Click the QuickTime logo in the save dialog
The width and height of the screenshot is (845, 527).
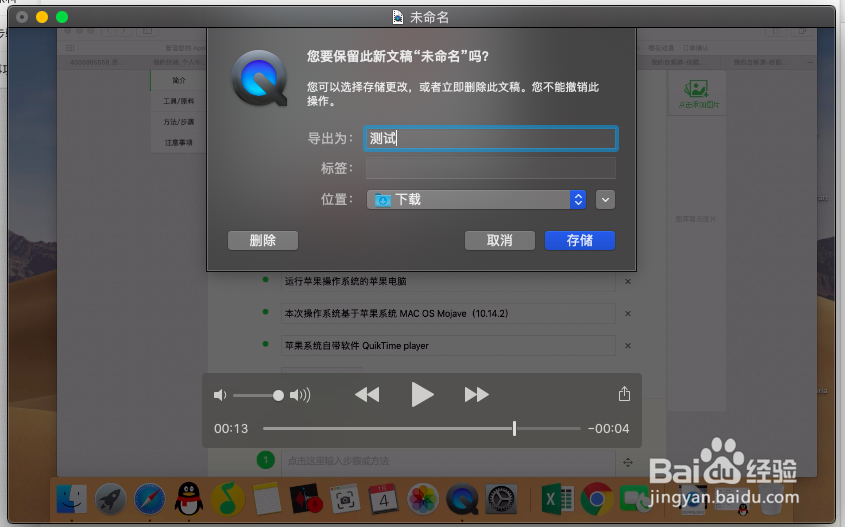click(259, 78)
